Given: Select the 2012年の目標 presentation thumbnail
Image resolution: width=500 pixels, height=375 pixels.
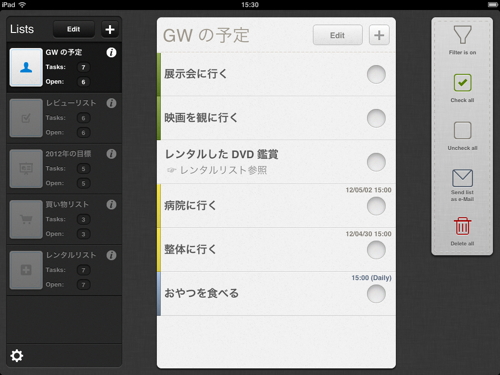Looking at the screenshot, I should (x=26, y=169).
